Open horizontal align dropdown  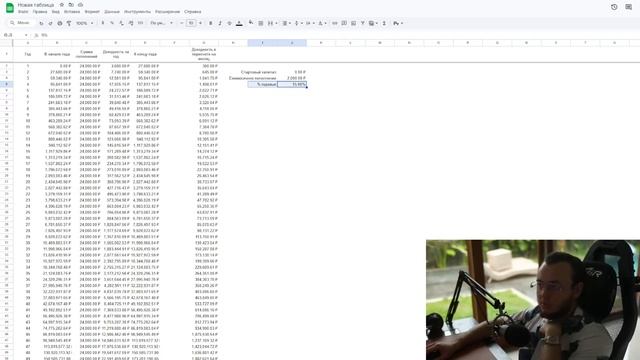[x=286, y=23]
